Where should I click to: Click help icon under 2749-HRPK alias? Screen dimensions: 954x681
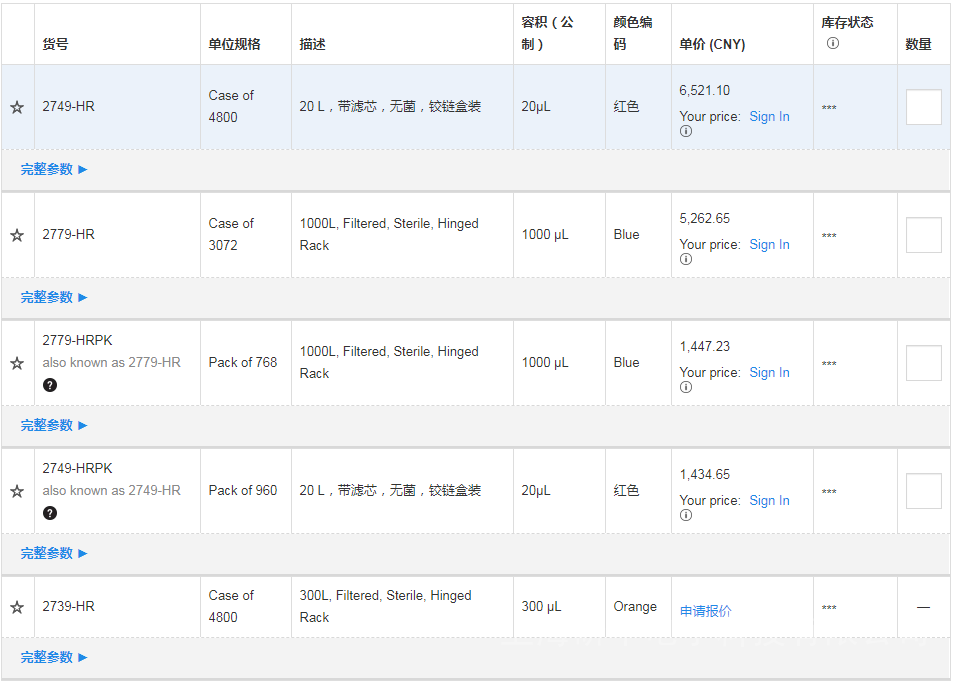point(50,513)
